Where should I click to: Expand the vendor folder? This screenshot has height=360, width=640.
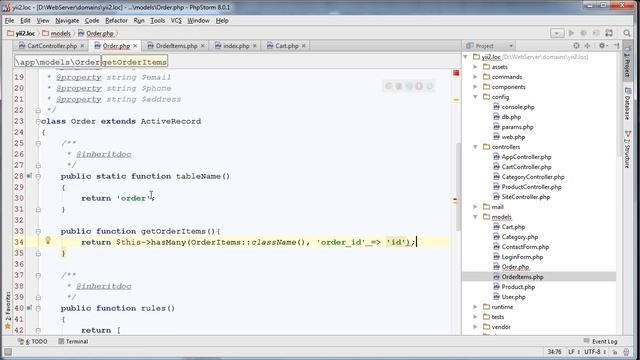pyautogui.click(x=476, y=327)
